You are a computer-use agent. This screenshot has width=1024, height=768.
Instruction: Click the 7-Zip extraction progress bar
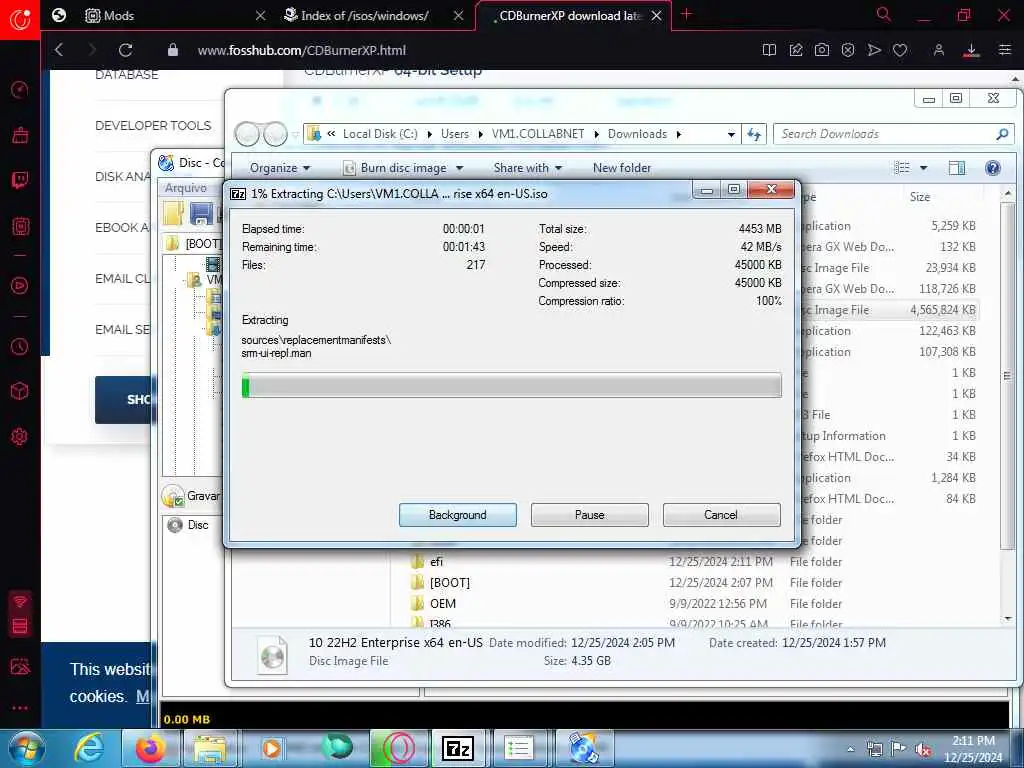511,385
